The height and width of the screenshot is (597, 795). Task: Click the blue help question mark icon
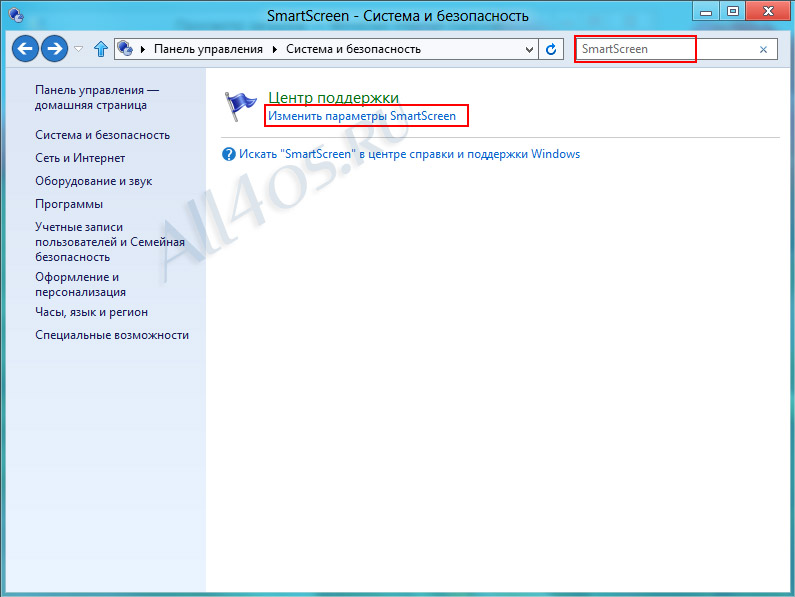click(x=229, y=154)
